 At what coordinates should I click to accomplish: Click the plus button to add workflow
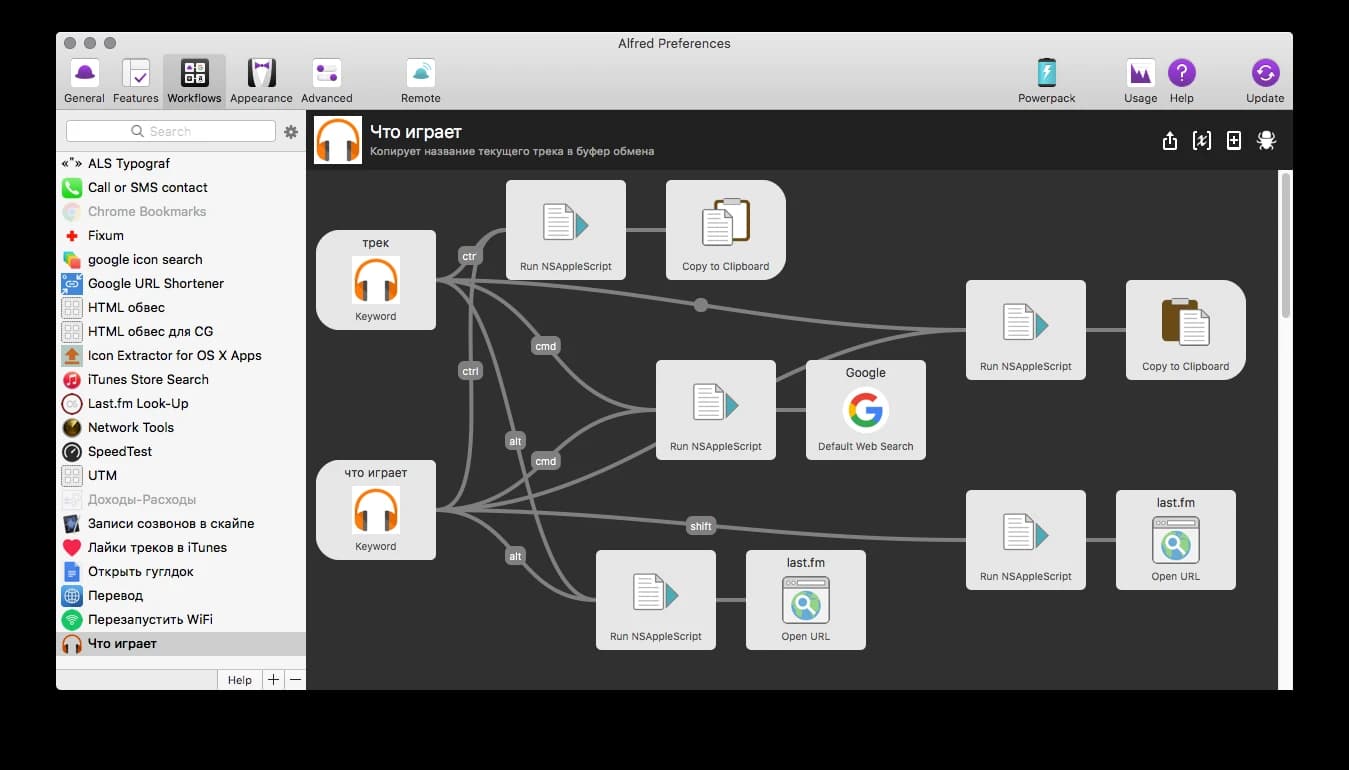coord(273,680)
